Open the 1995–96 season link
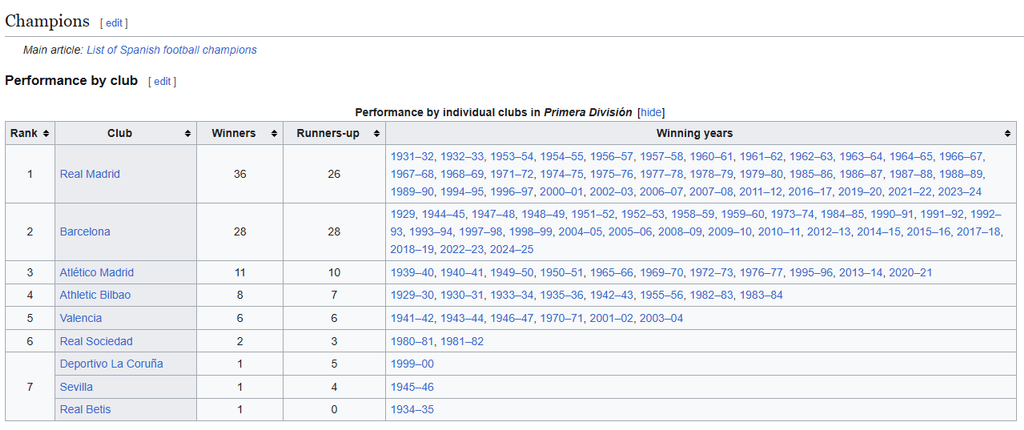This screenshot has width=1024, height=430. point(811,273)
